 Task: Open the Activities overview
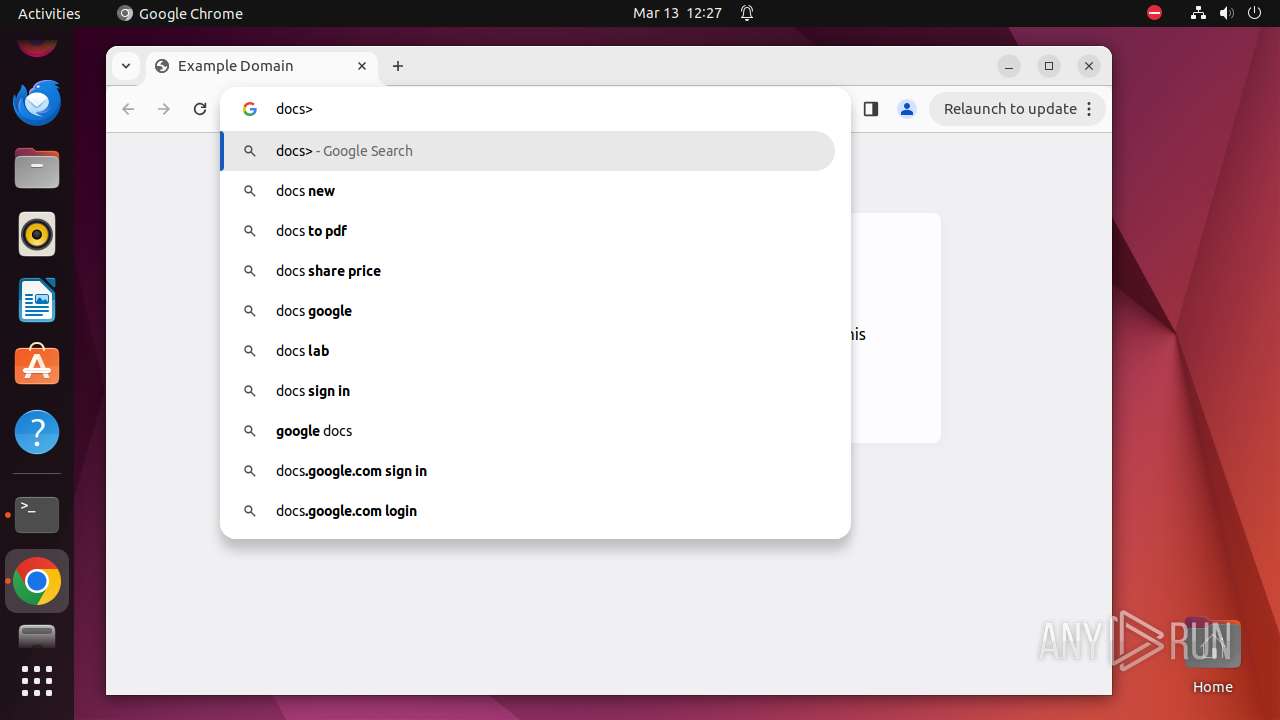49,13
